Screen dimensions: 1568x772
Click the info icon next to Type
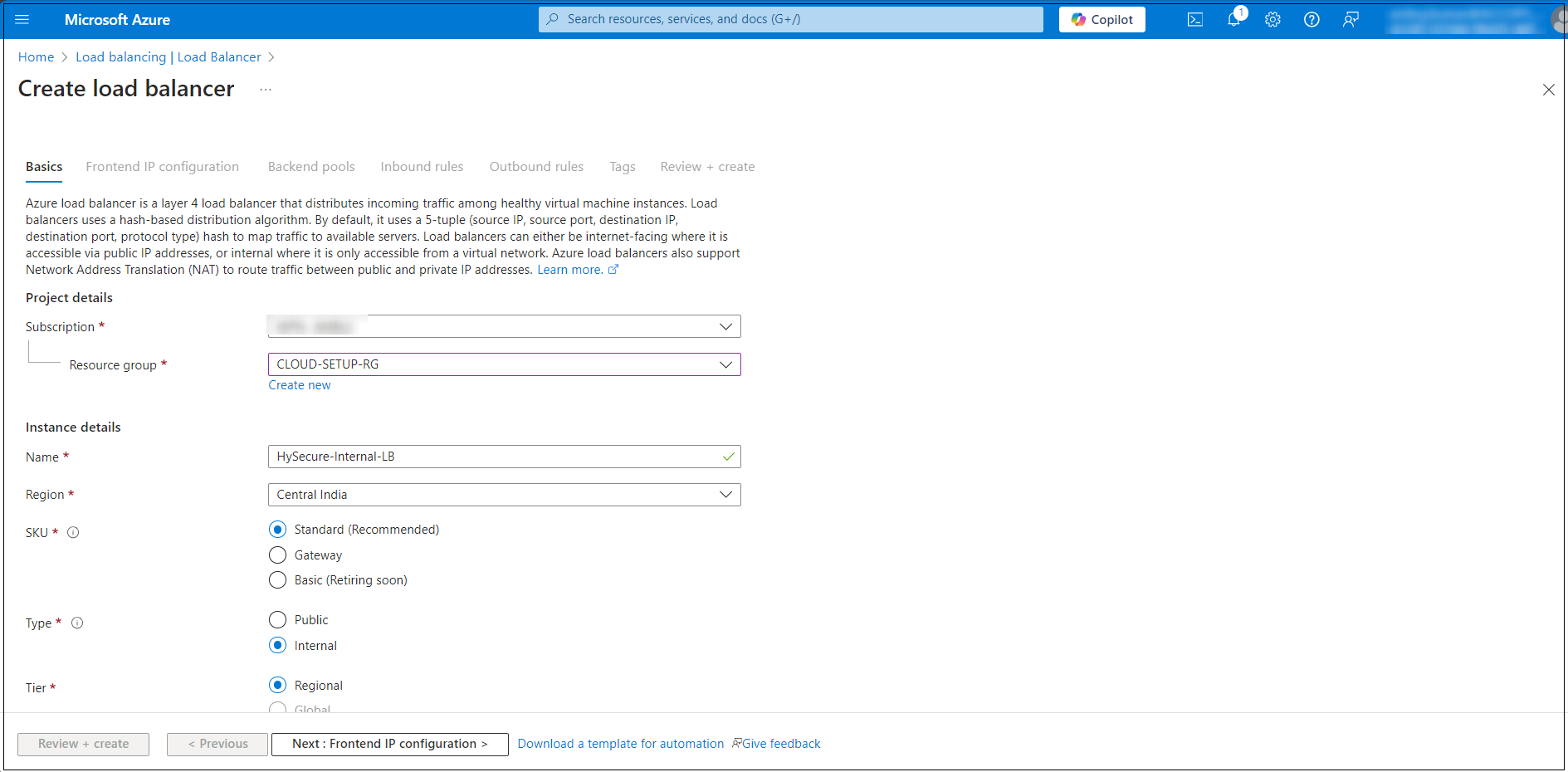[77, 623]
